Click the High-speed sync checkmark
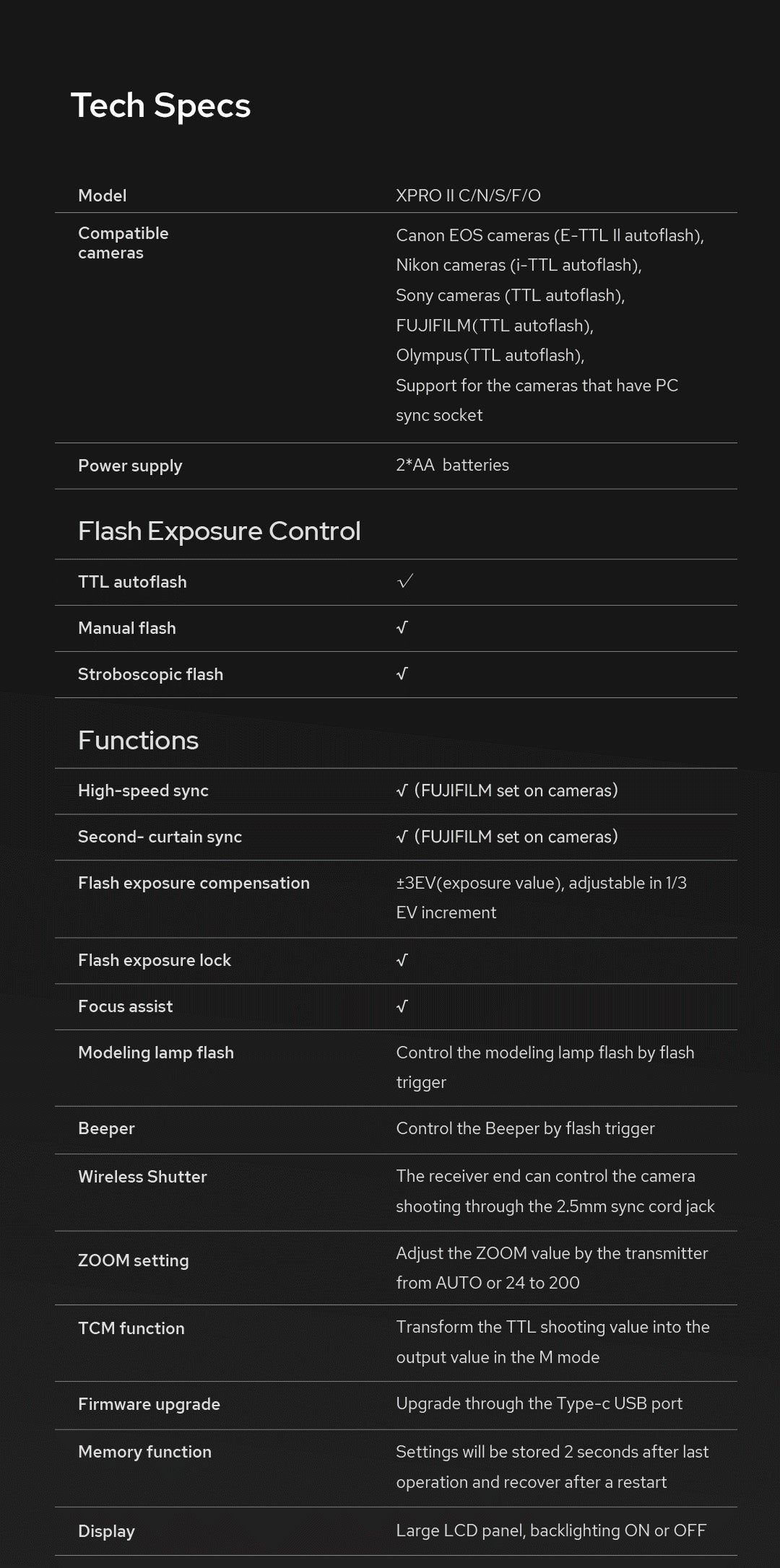This screenshot has height=1568, width=780. [x=402, y=790]
